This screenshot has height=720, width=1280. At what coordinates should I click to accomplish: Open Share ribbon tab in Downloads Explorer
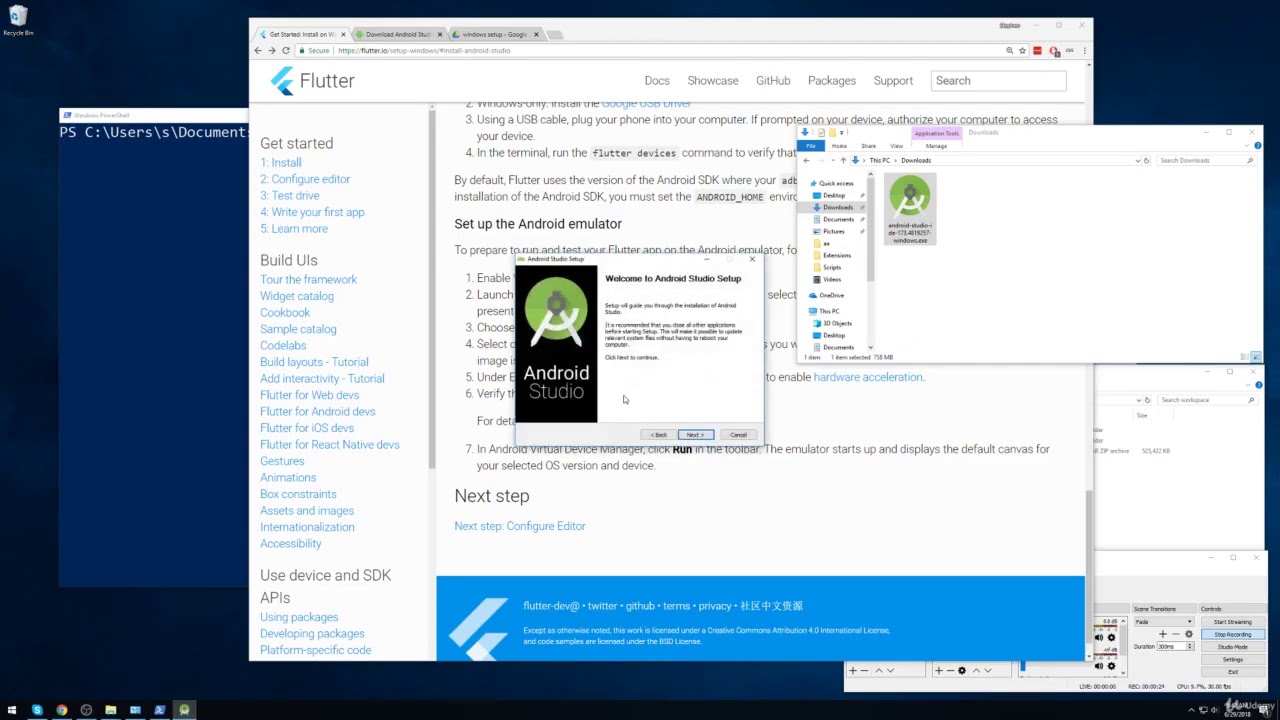pos(868,146)
